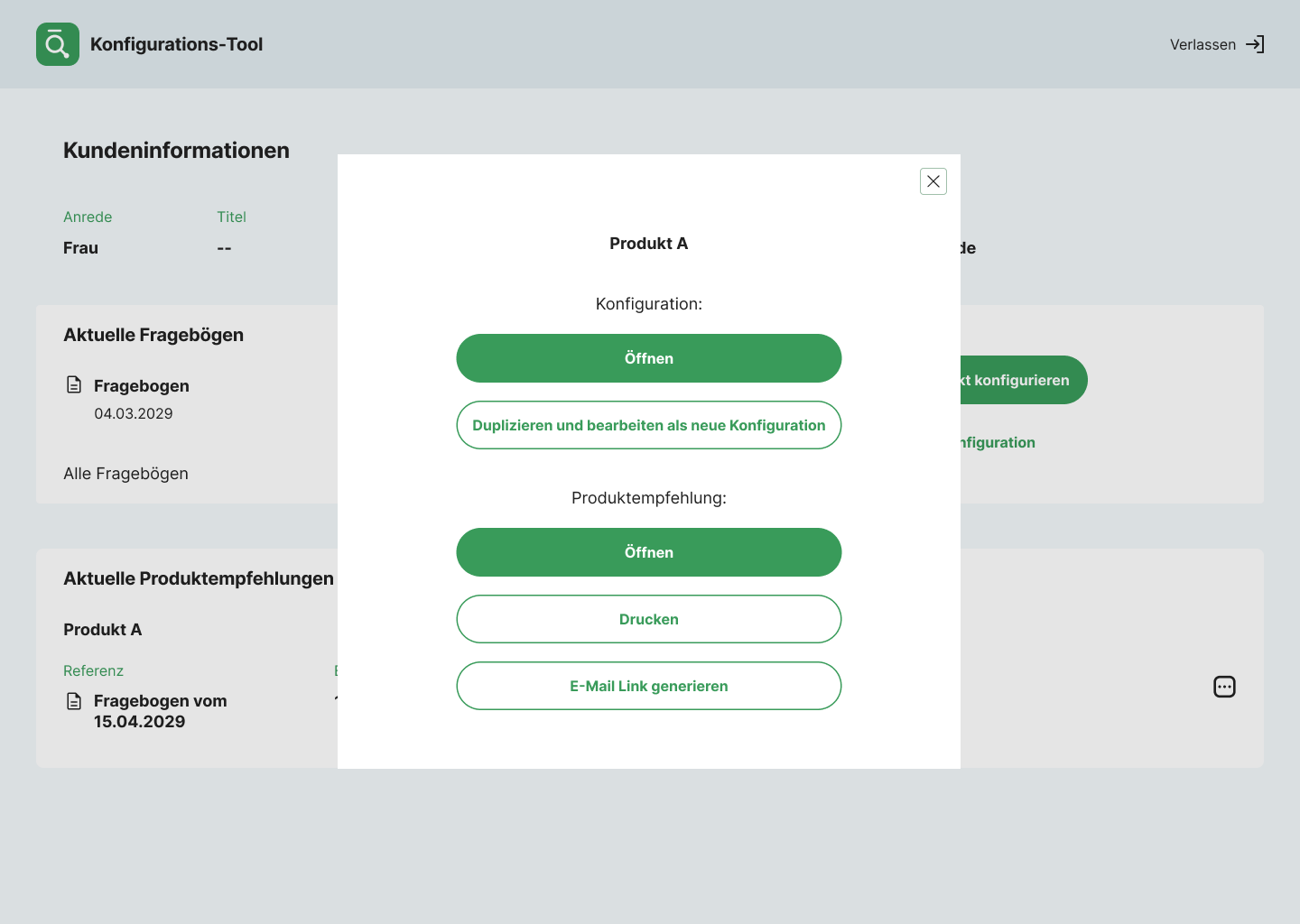Screen dimensions: 1300x924
Task: Click the Fragebogen document icon dated 04.03.2029
Action: pos(74,385)
